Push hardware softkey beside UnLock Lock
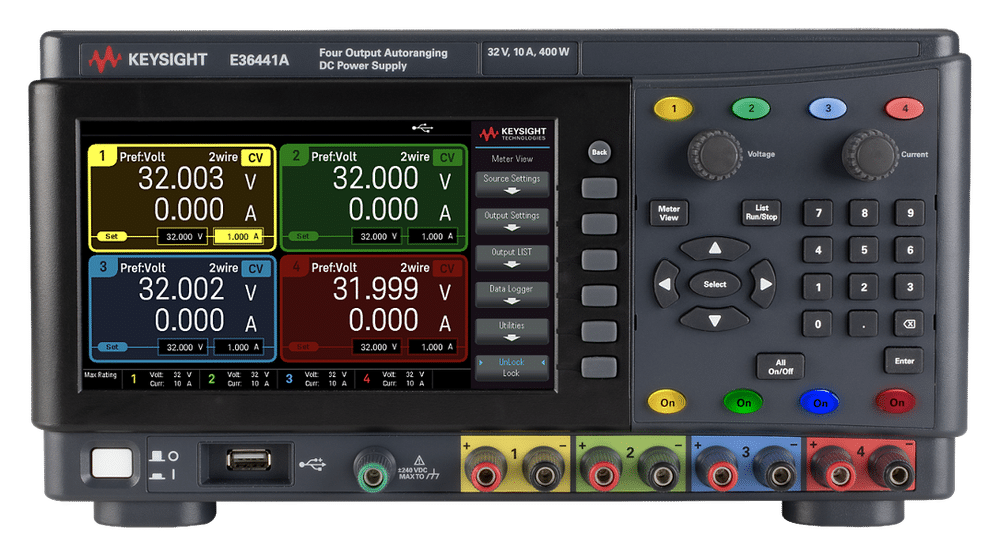 tap(599, 367)
